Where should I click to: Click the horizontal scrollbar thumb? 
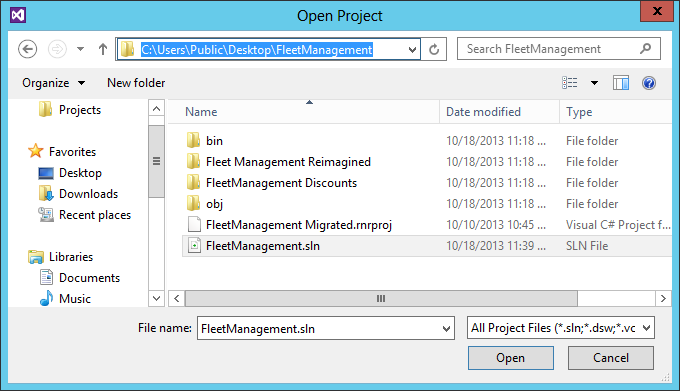381,298
